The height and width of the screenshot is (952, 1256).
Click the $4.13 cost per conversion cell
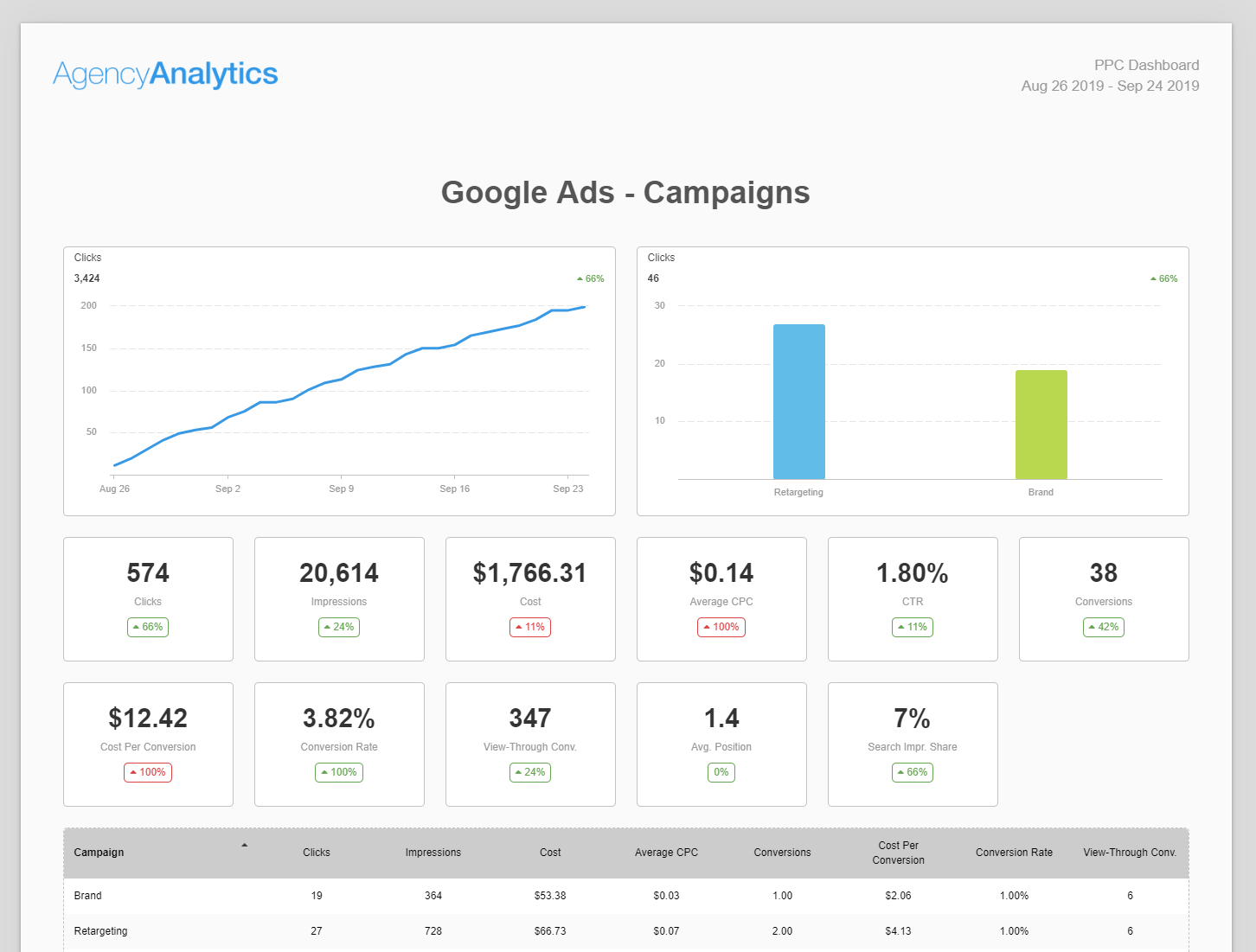coord(898,931)
